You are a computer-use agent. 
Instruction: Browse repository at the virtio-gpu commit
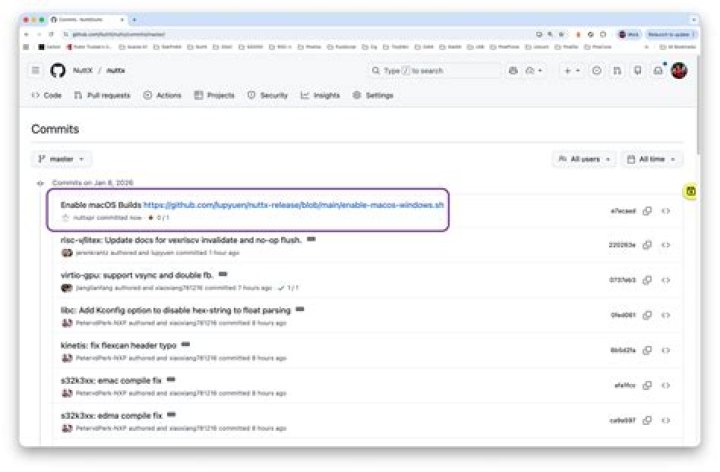[665, 280]
